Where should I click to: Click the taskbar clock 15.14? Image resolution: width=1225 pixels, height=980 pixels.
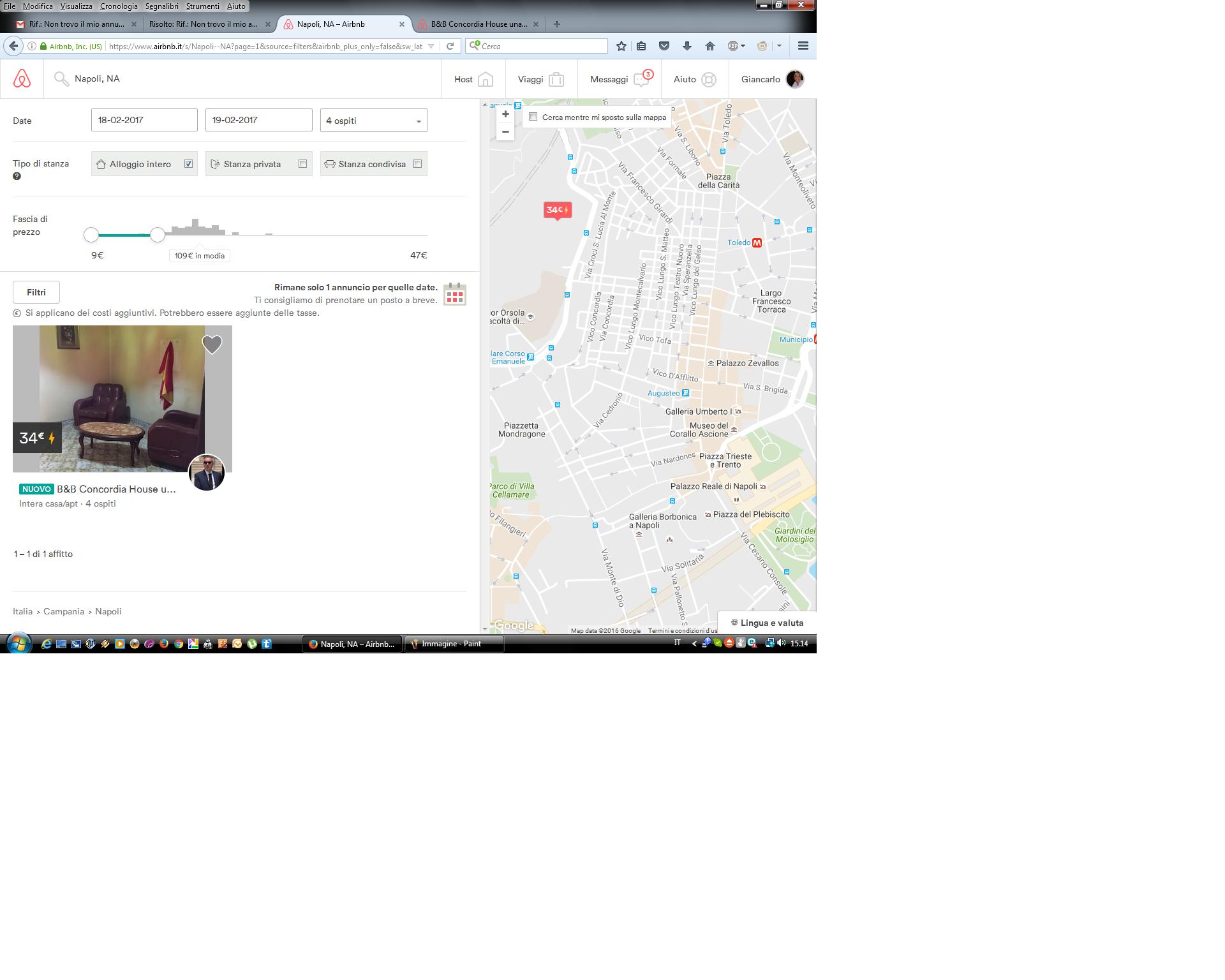799,644
